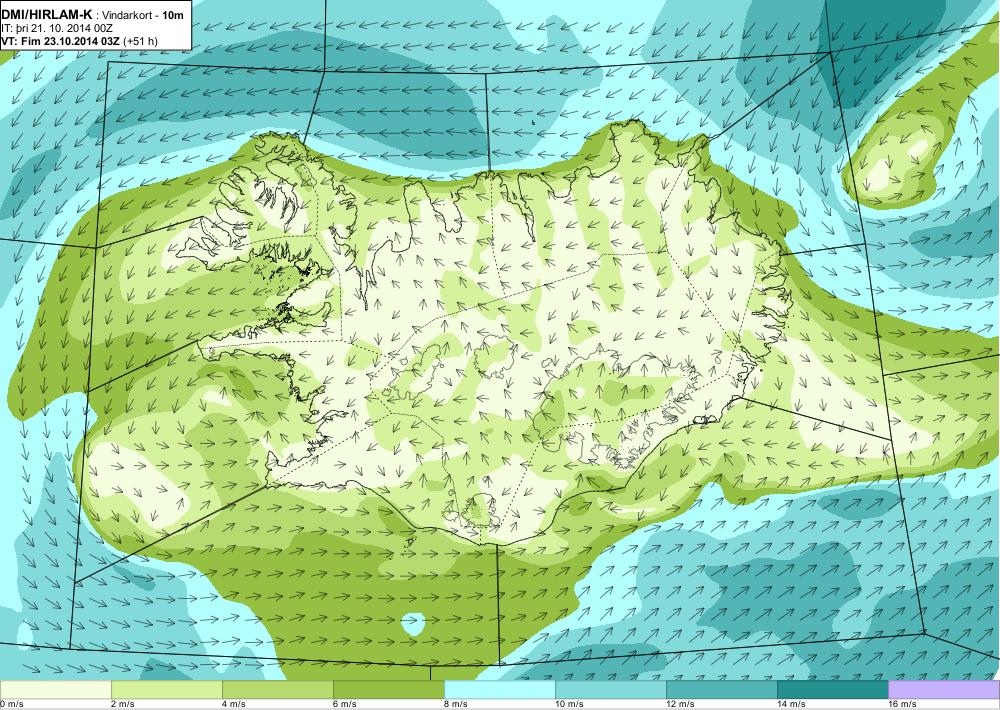Click the light cyan 8–10 m/s legend swatch
Viewport: 1000px width, 710px height.
(499, 690)
